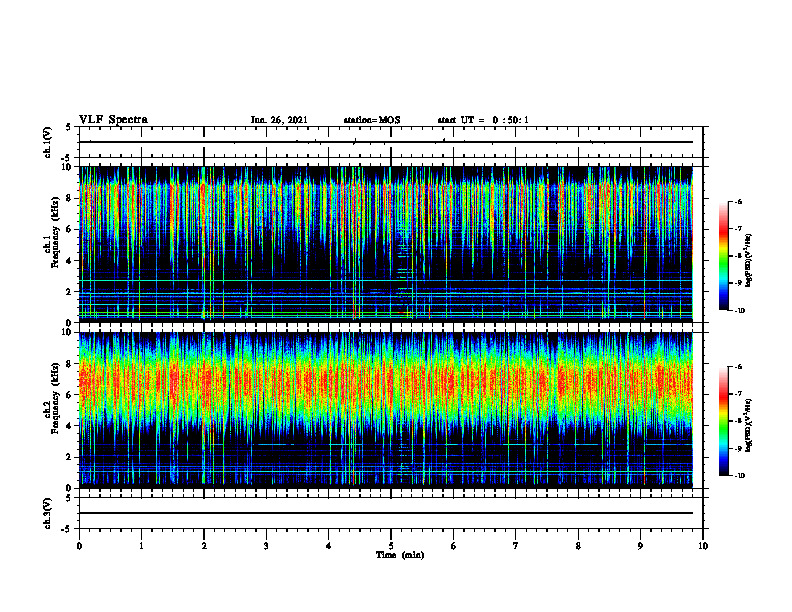Click the "2" kHz tick on ch.2 frequency axis
The height and width of the screenshot is (612, 792).
[69, 457]
